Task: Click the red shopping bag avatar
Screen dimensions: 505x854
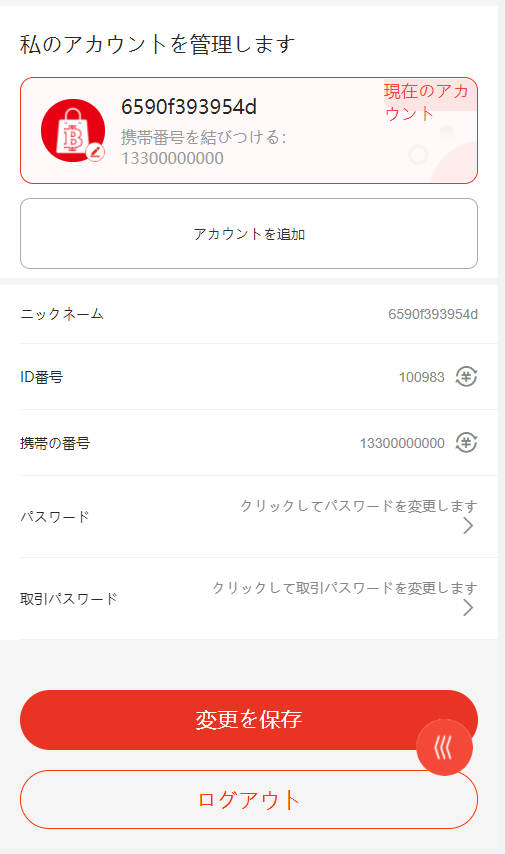Action: 73,131
